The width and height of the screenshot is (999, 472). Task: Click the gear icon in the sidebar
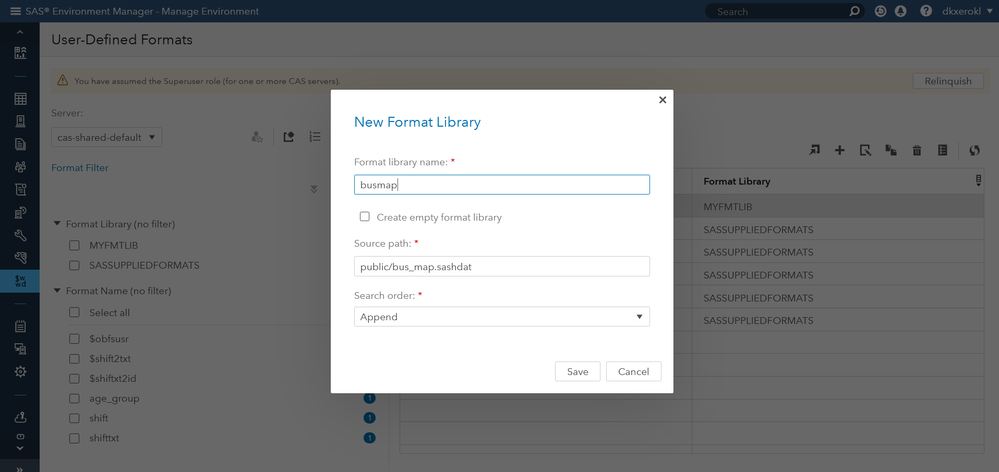[20, 372]
